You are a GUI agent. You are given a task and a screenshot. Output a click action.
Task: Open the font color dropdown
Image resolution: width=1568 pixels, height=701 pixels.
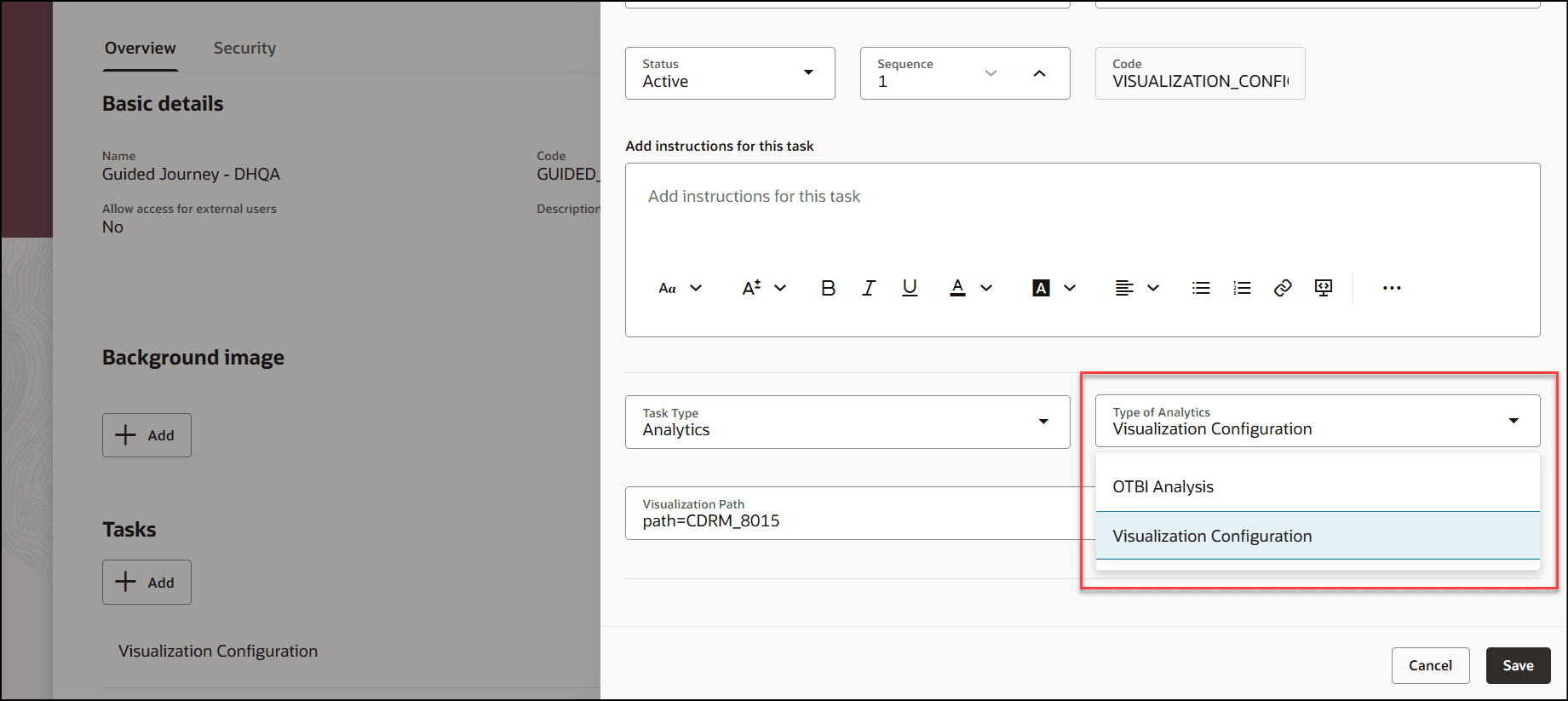971,288
